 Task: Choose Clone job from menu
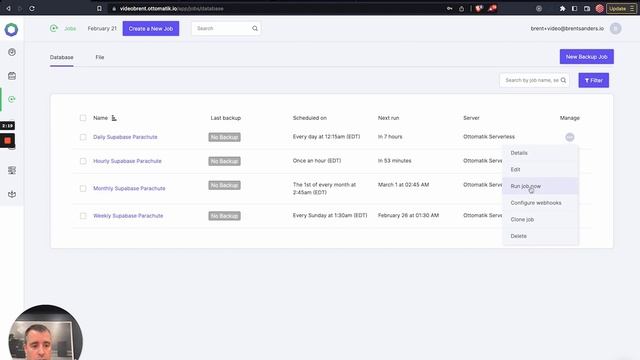coord(540,220)
